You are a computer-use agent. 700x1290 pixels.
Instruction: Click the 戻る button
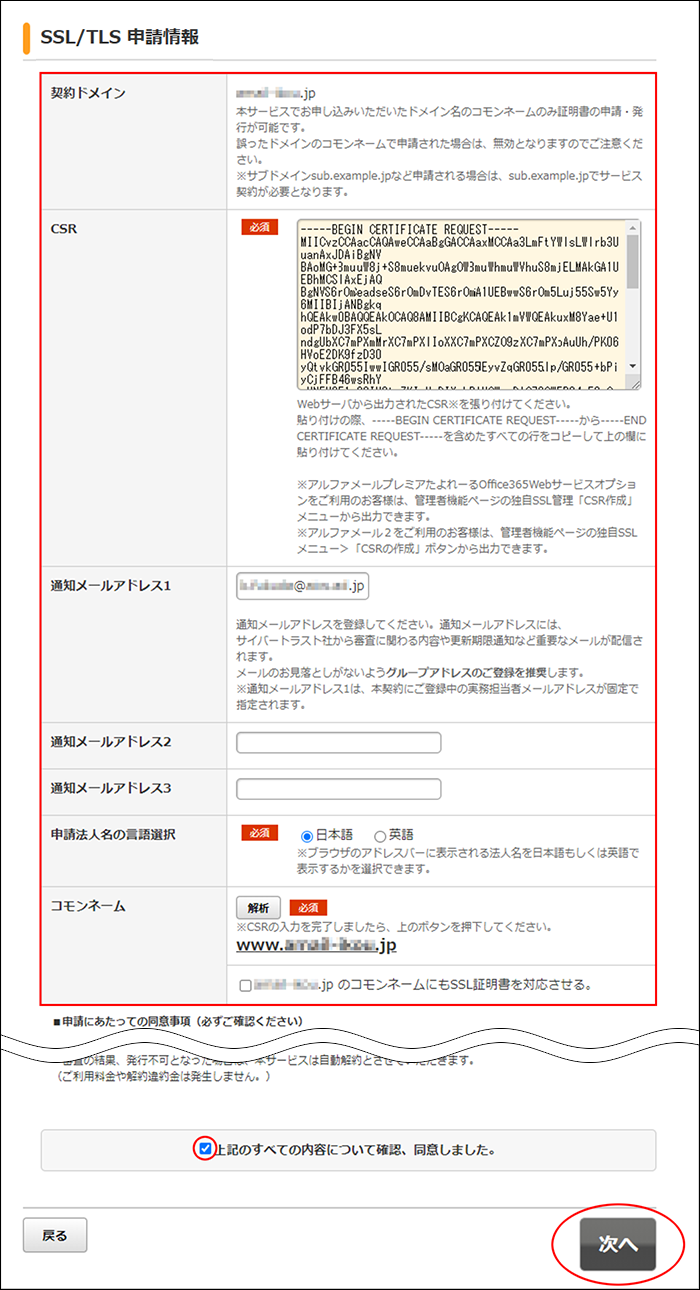(x=55, y=1235)
